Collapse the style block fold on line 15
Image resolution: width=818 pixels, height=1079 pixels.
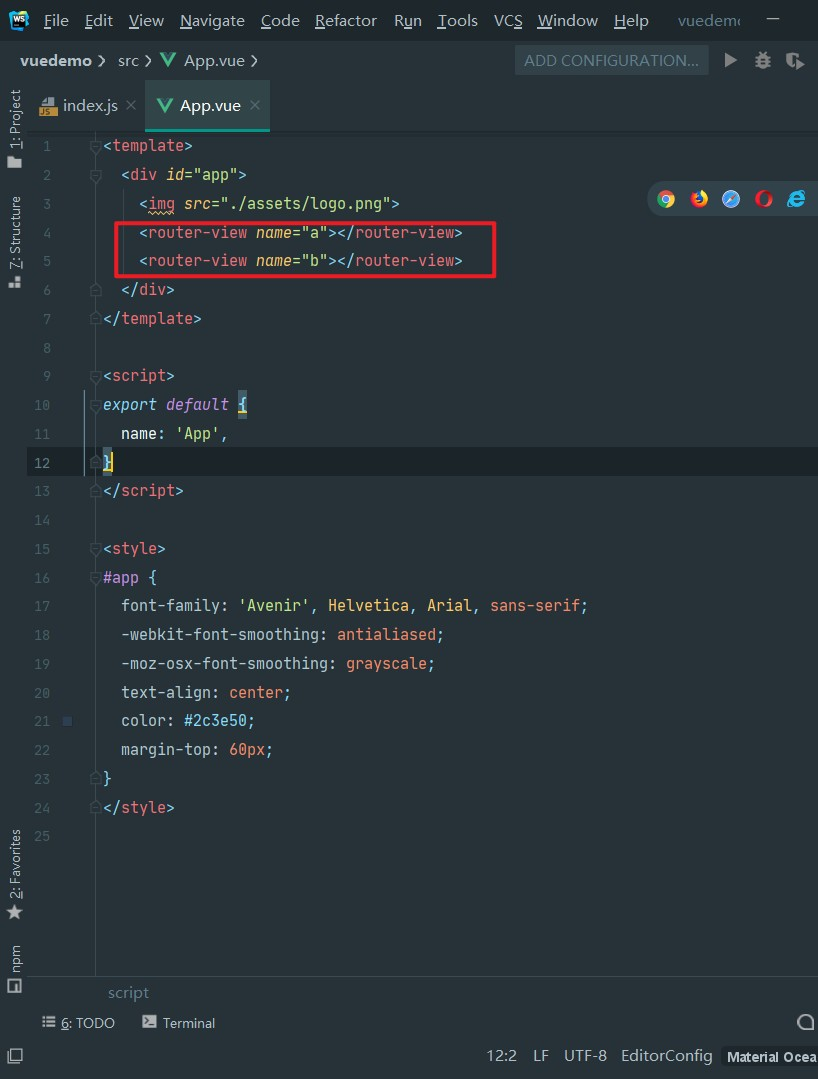click(96, 548)
